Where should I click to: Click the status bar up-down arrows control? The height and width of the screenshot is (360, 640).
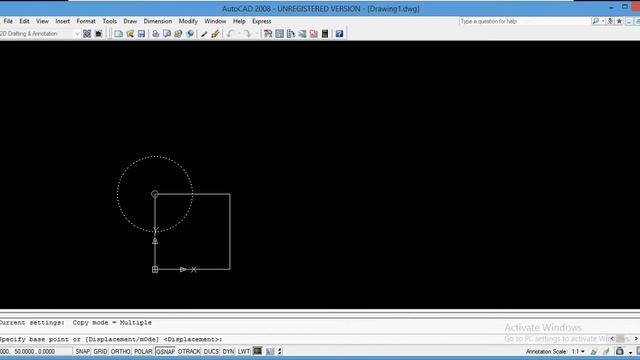point(280,351)
